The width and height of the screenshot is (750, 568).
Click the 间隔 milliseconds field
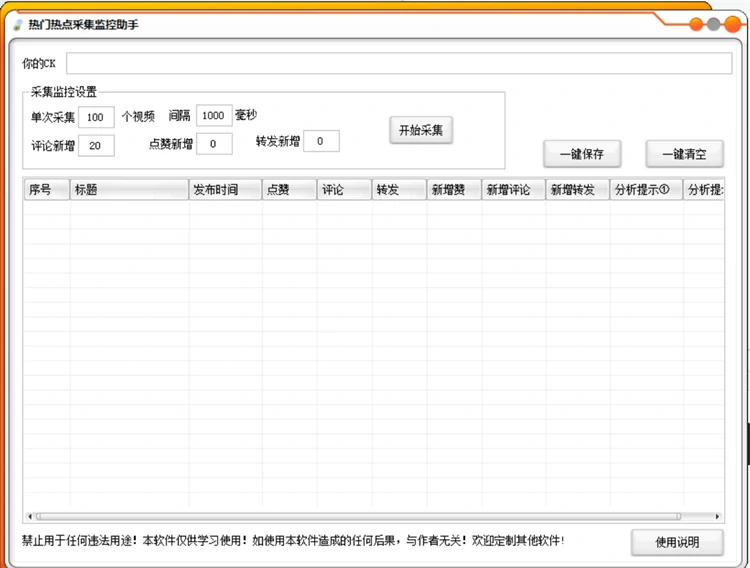point(214,115)
